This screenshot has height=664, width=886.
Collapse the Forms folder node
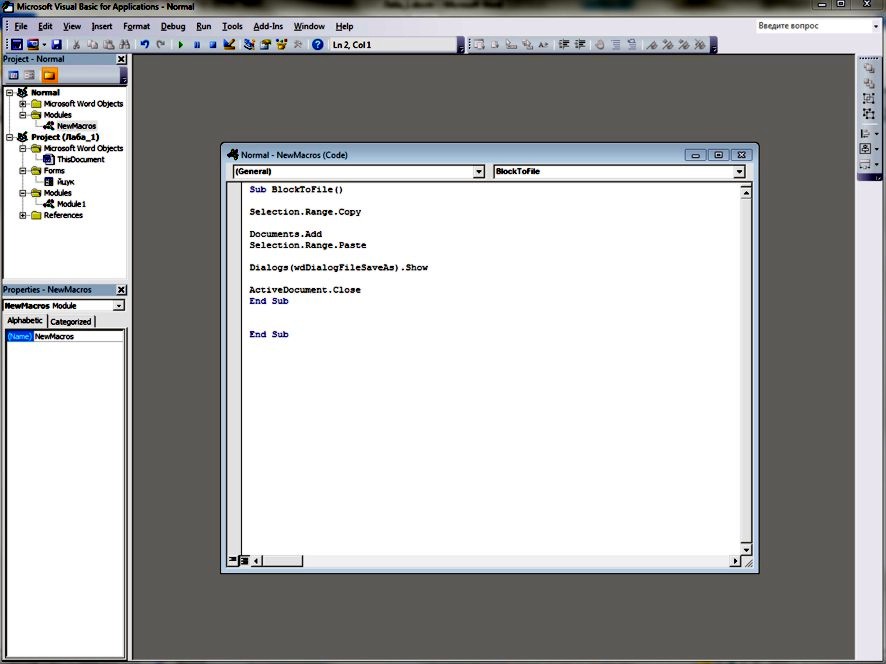point(23,170)
